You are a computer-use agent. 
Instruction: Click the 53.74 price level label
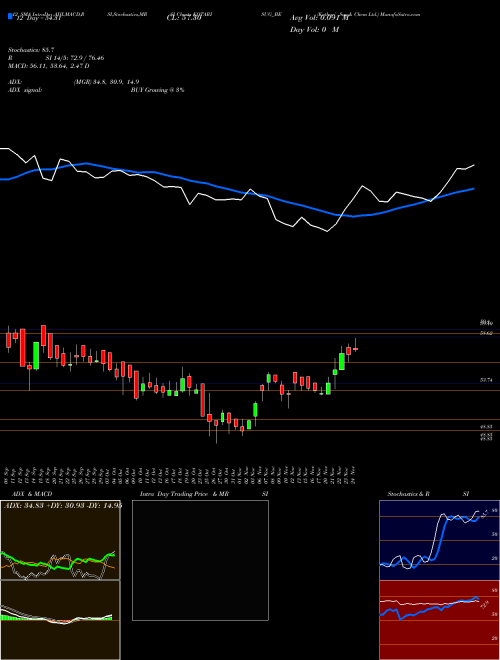point(486,380)
